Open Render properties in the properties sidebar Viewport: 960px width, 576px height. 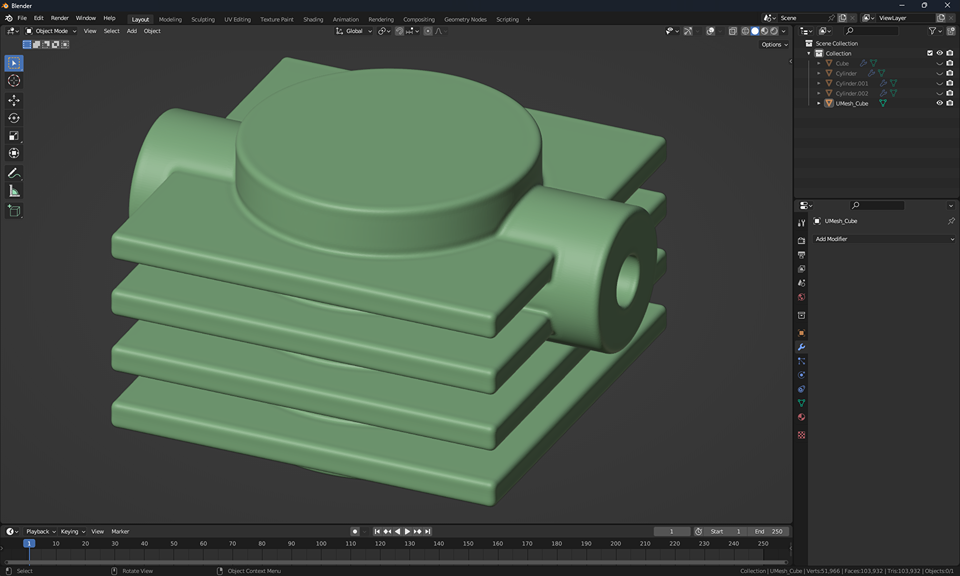click(x=800, y=238)
